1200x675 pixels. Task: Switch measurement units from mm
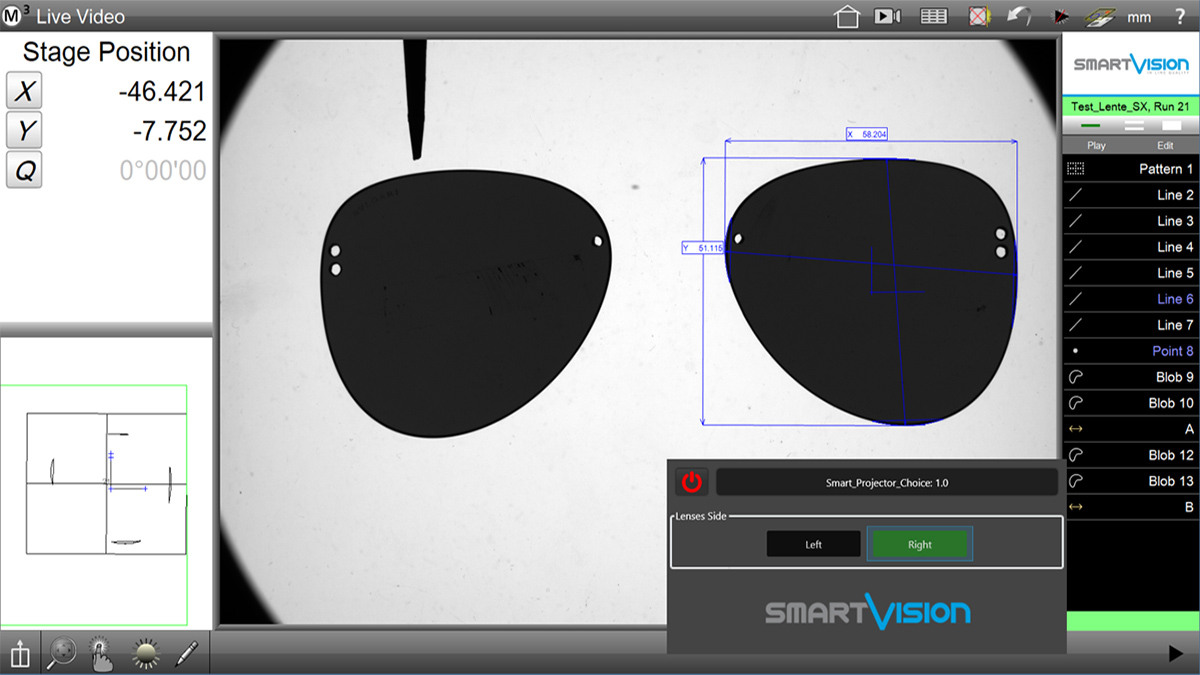point(1139,17)
